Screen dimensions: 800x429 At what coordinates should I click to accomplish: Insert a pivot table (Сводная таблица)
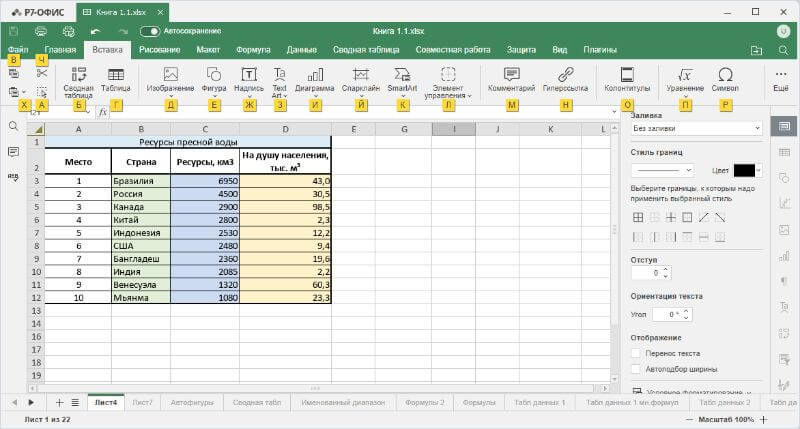point(78,82)
